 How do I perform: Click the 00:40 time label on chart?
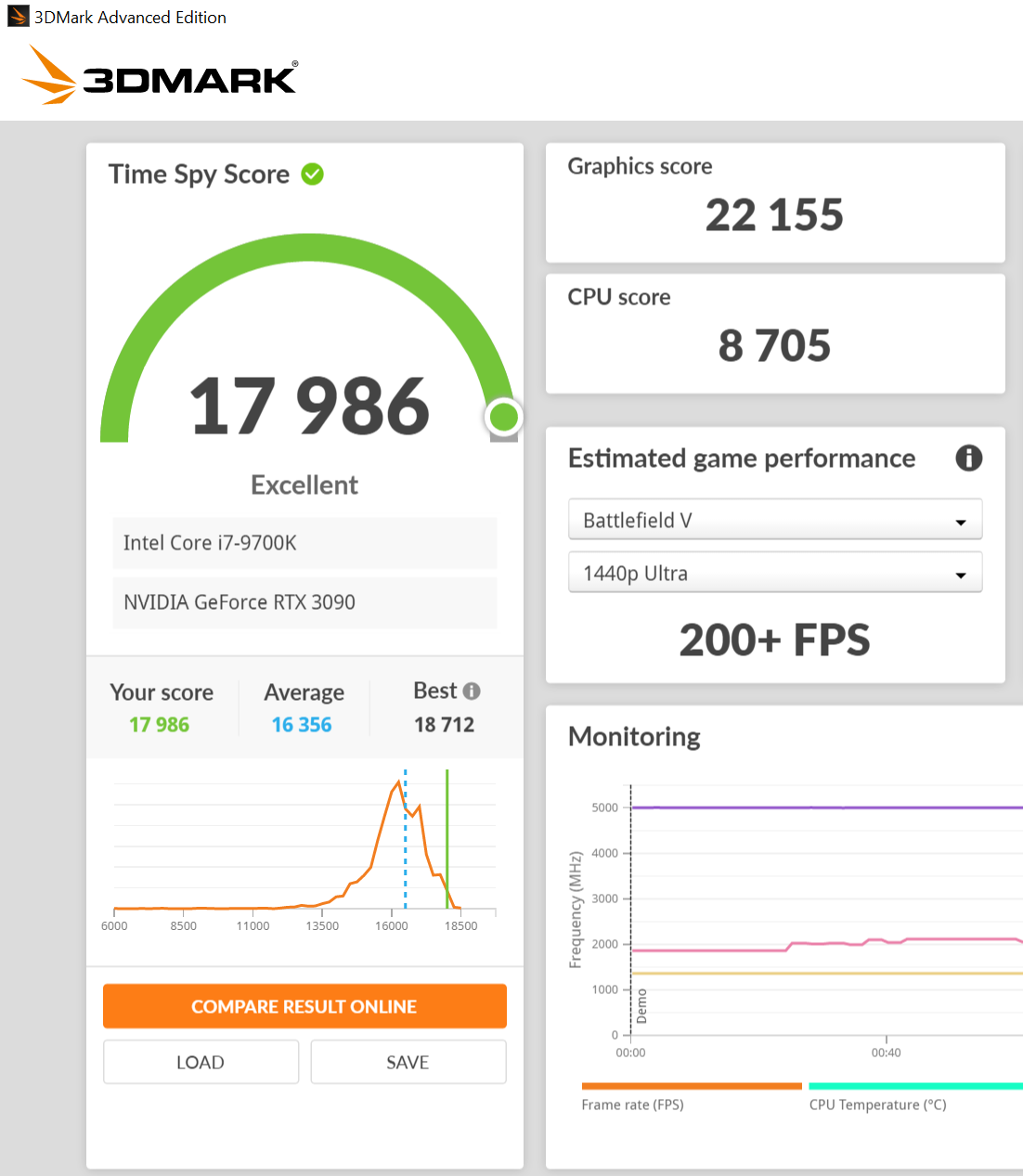pyautogui.click(x=886, y=1053)
